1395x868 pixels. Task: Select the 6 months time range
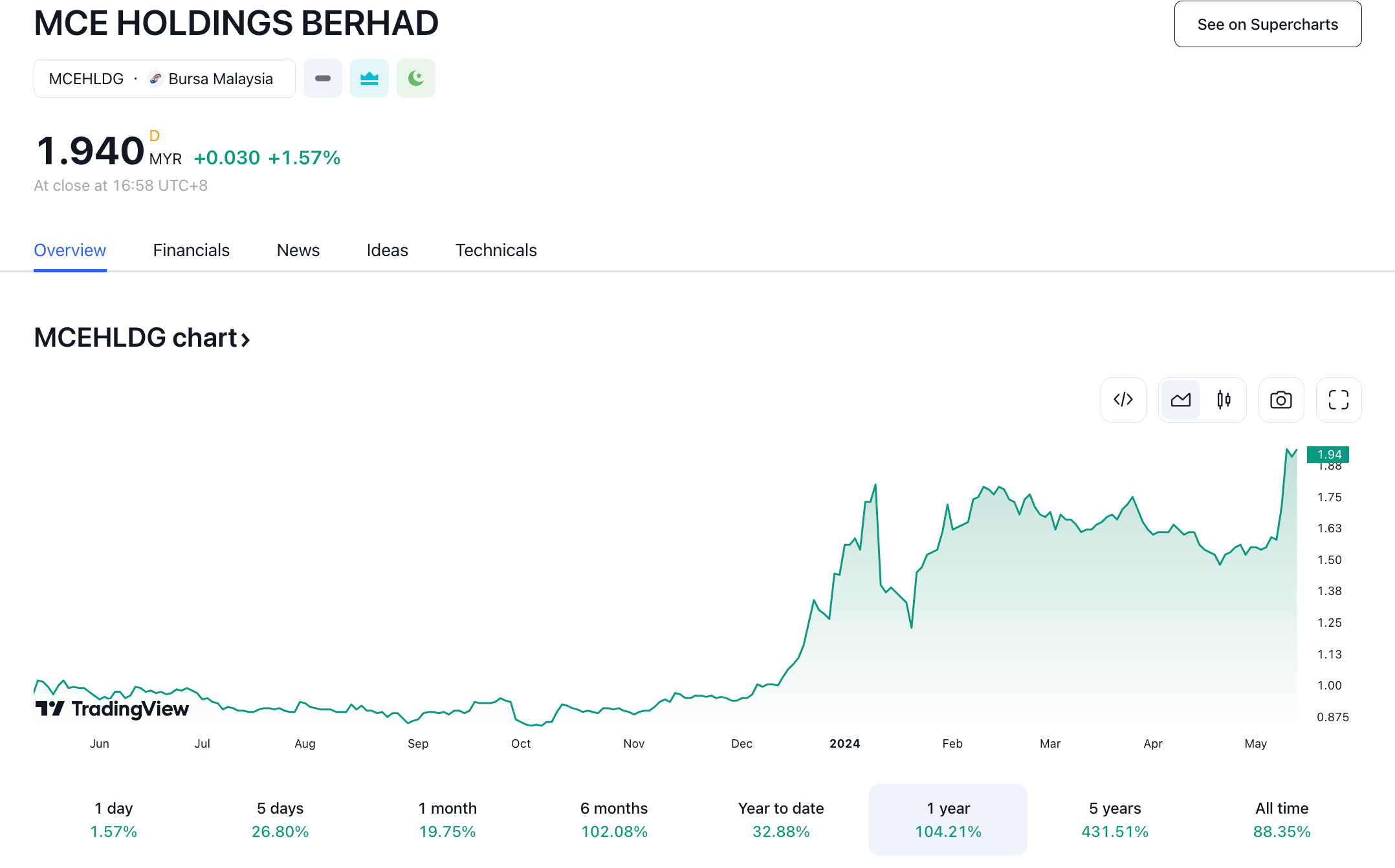[x=614, y=819]
